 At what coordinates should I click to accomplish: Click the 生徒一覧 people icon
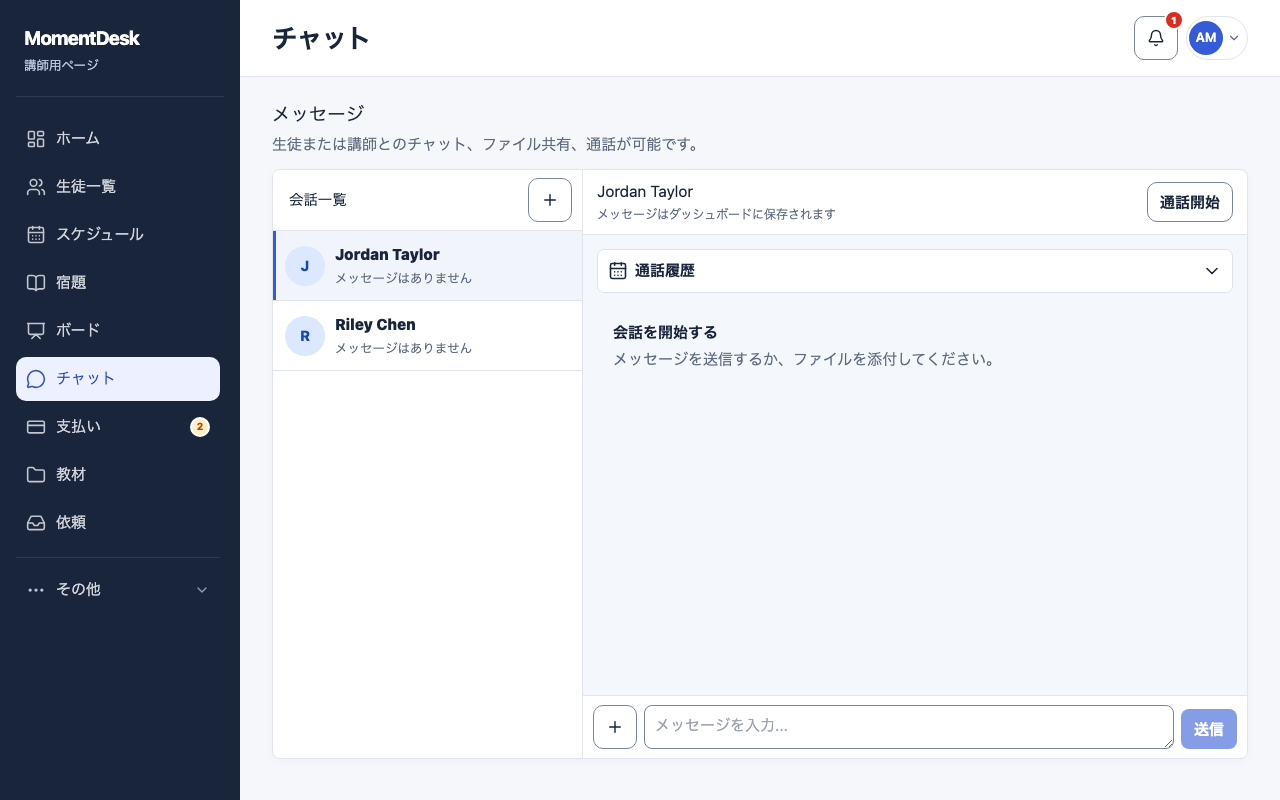click(36, 186)
